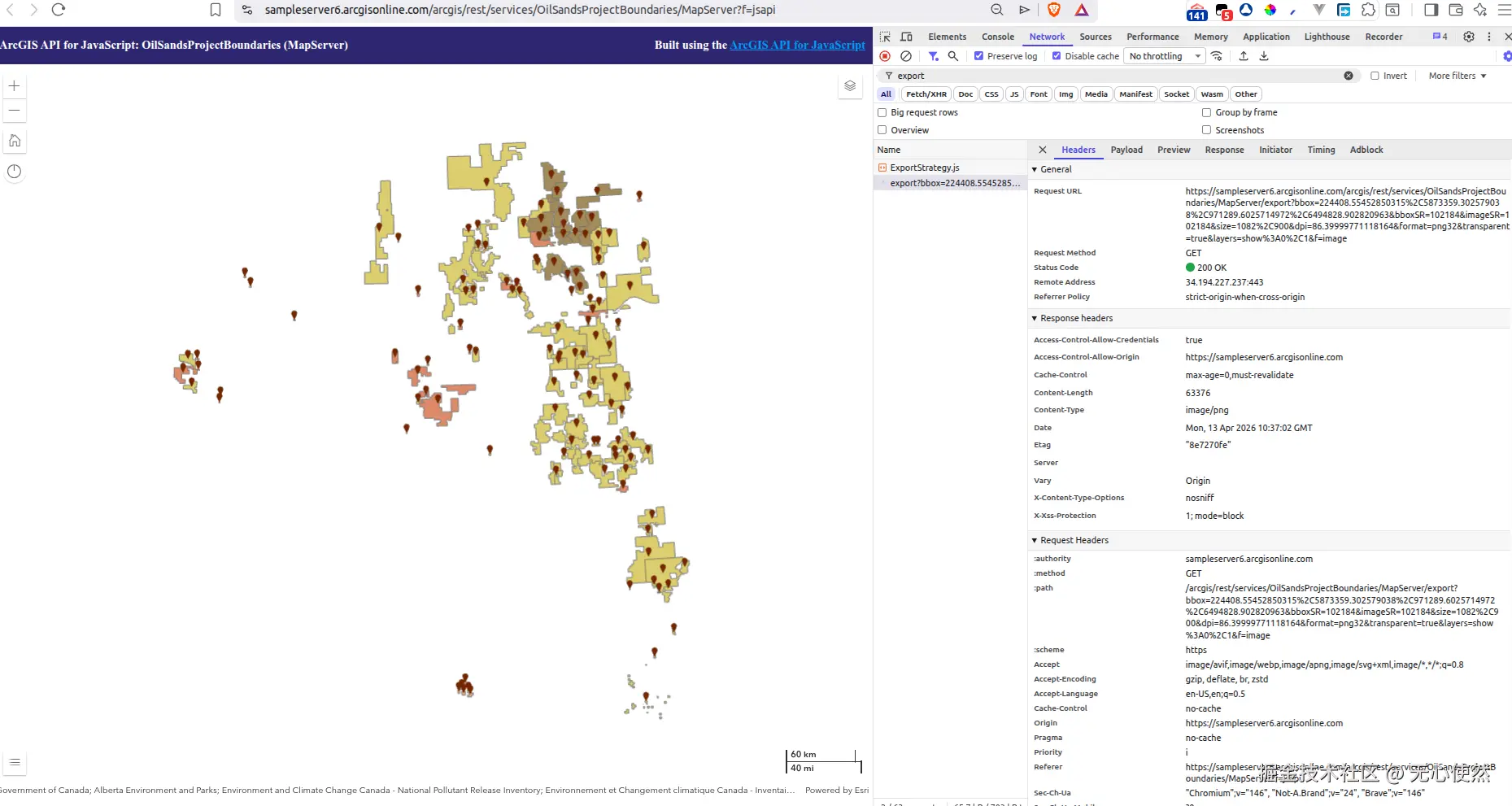Filter requests by Fetch/XHR
1512x806 pixels.
point(926,94)
